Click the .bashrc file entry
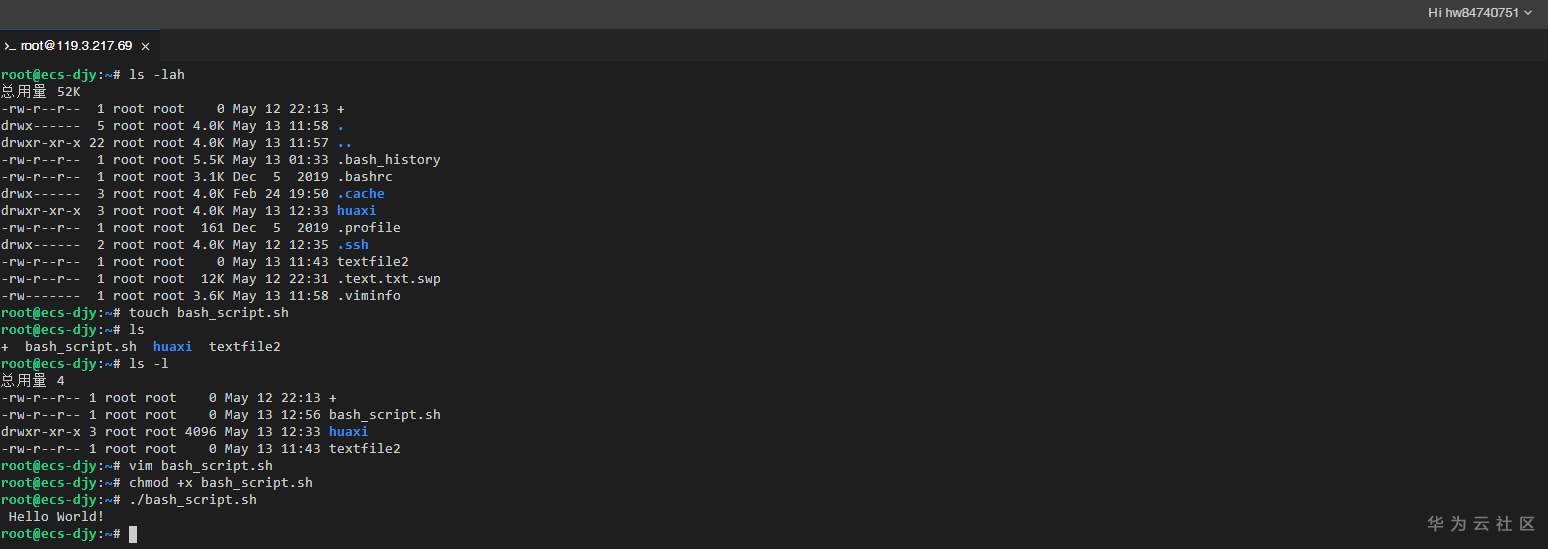The width and height of the screenshot is (1548, 549). coord(365,177)
